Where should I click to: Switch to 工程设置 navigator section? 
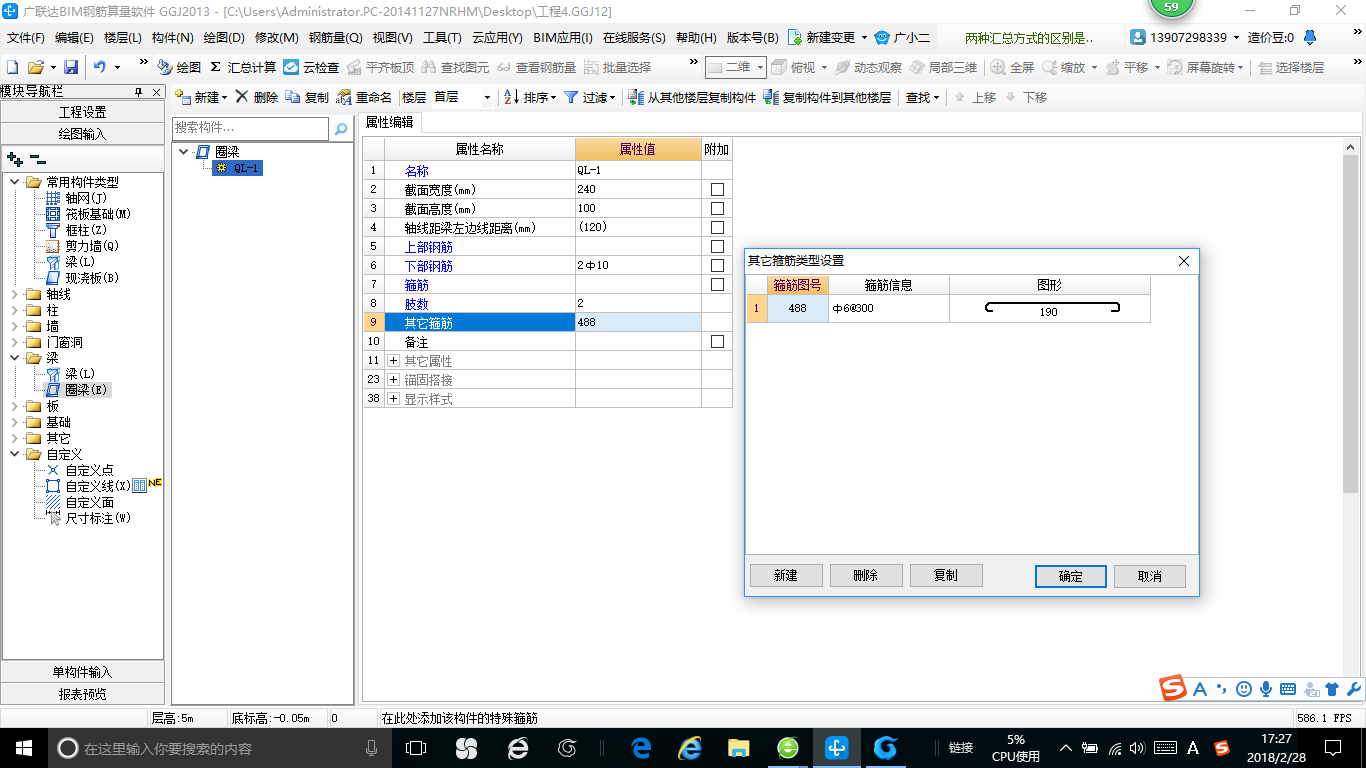tap(82, 112)
